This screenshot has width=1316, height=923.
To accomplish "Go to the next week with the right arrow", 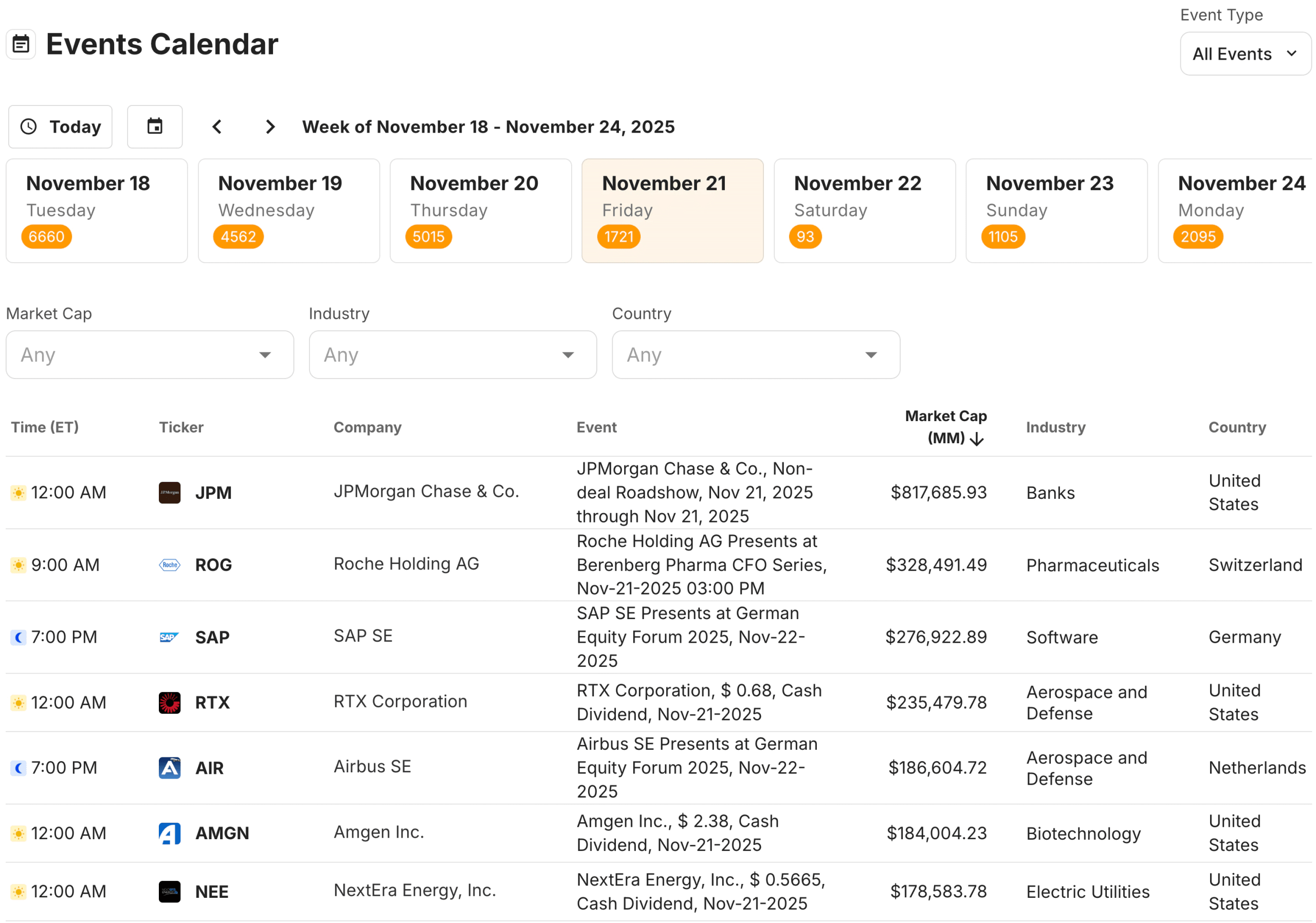I will click(270, 126).
